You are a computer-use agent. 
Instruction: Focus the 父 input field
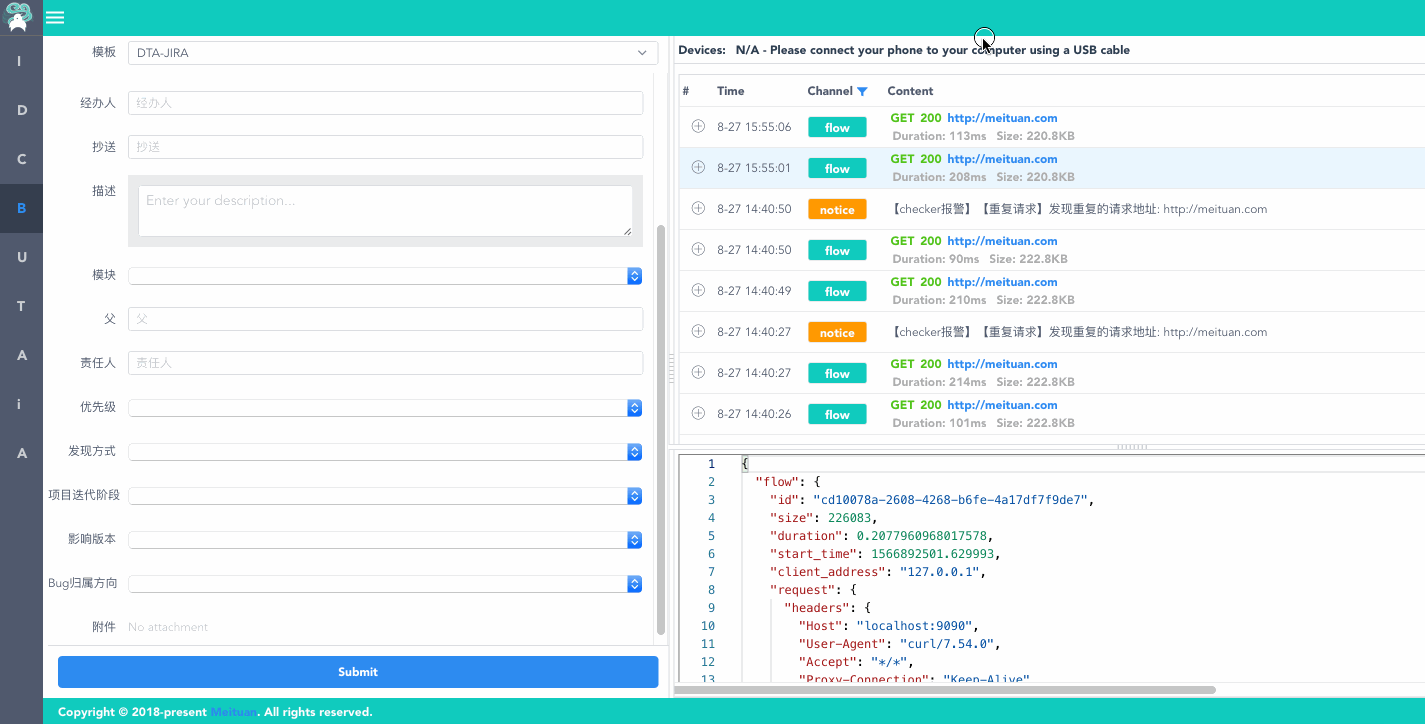coord(385,319)
